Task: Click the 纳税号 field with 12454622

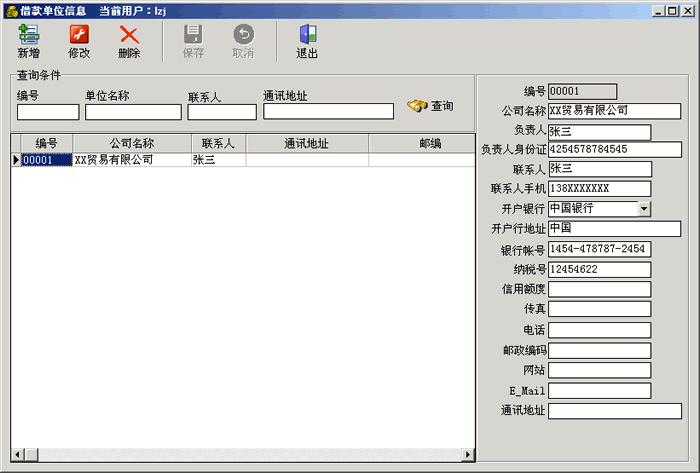Action: [600, 270]
